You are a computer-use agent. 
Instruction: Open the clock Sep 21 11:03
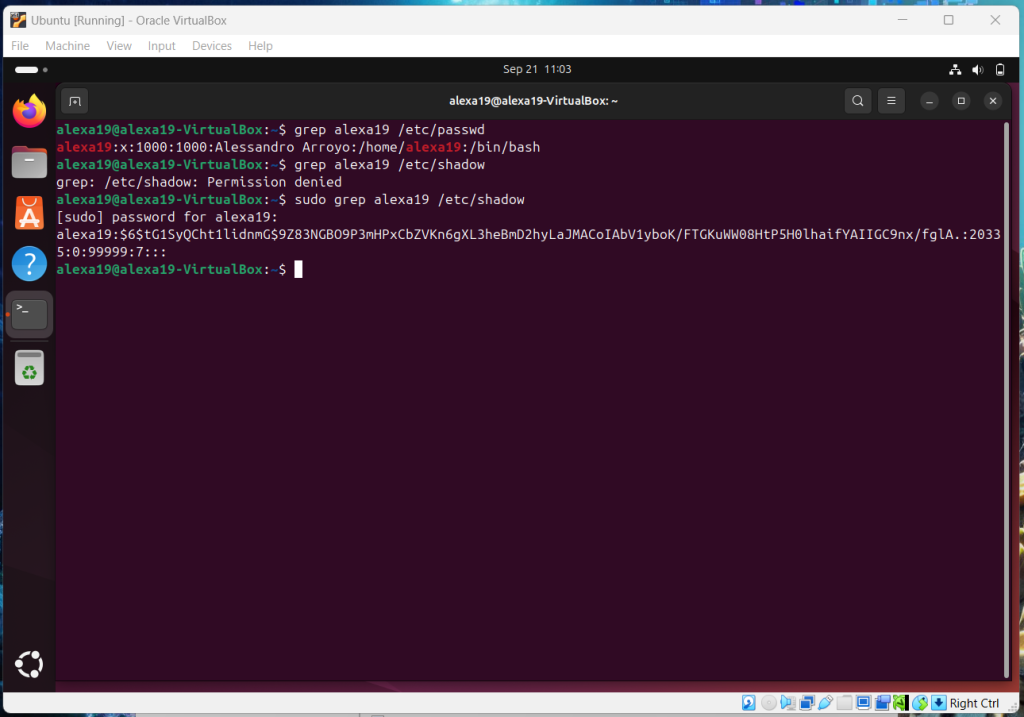click(537, 70)
